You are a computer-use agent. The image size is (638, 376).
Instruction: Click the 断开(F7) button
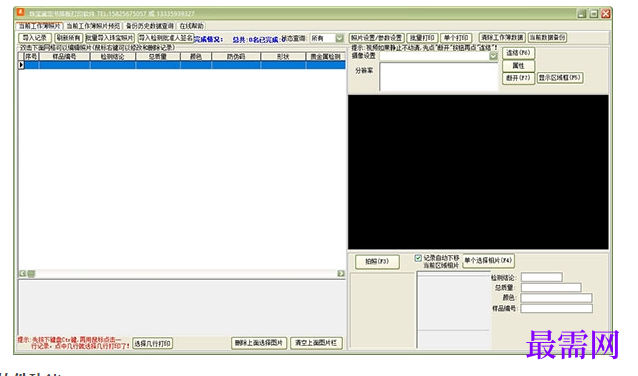coord(518,78)
